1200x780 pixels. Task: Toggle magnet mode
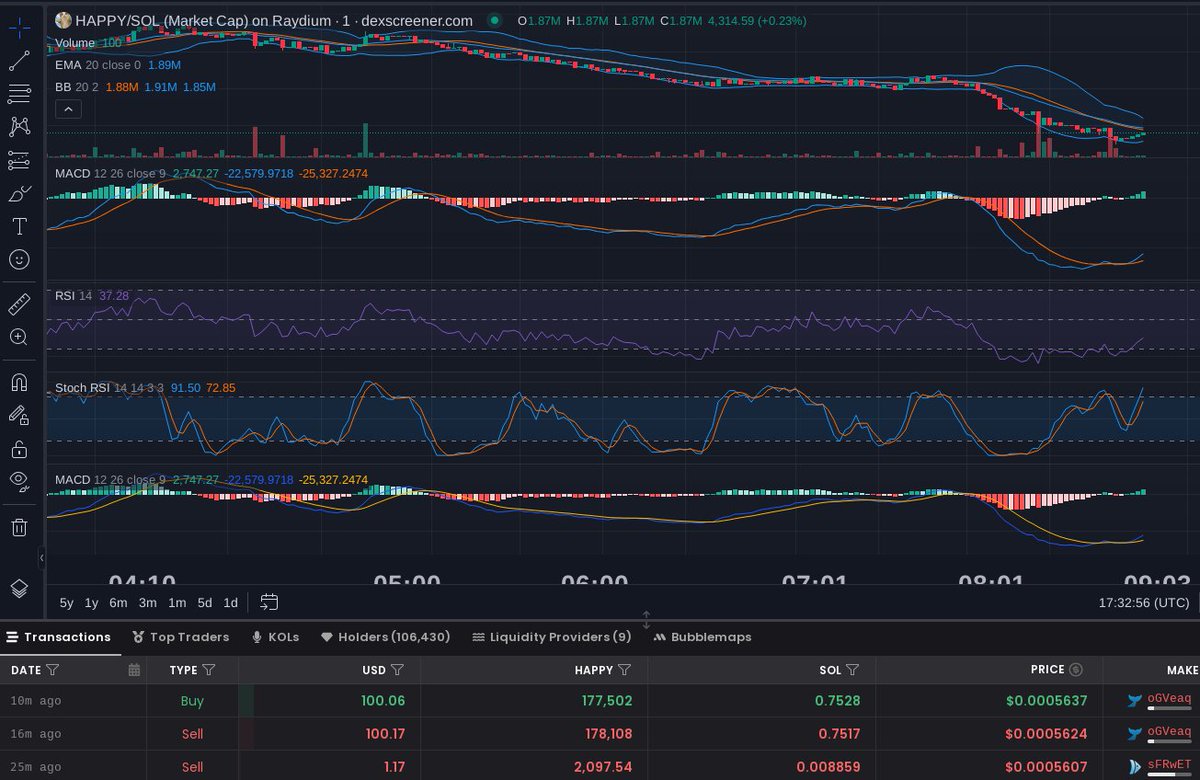pos(19,381)
